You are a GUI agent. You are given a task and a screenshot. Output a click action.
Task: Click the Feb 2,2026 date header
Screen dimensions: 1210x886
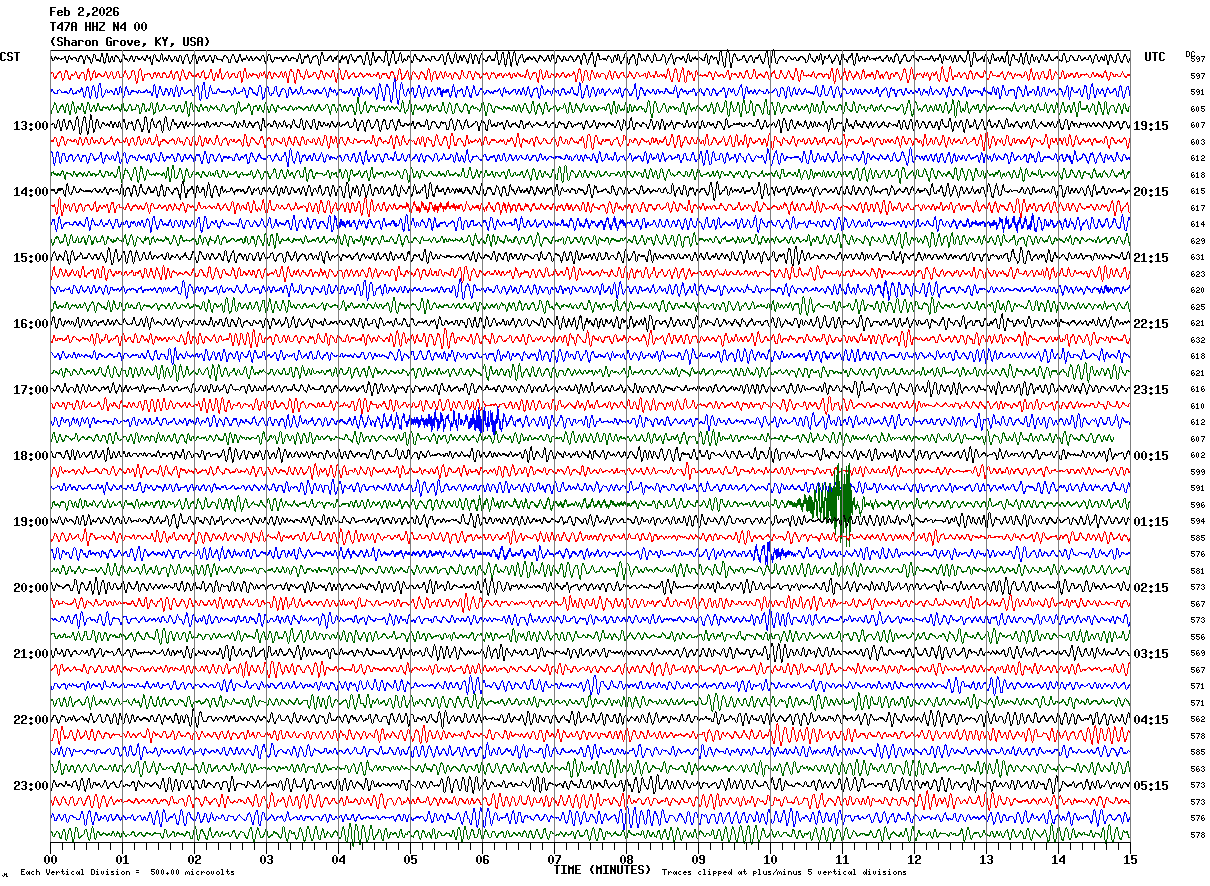point(84,12)
